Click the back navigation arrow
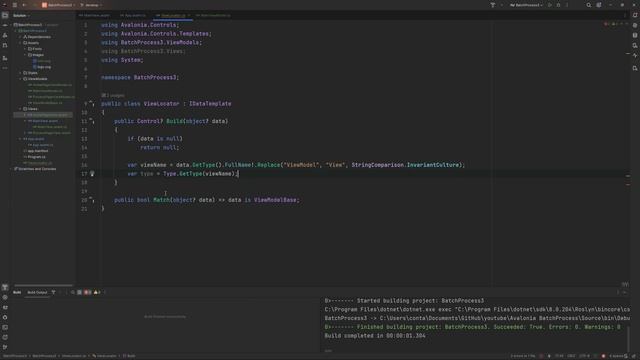The height and width of the screenshot is (360, 640). coord(24,5)
